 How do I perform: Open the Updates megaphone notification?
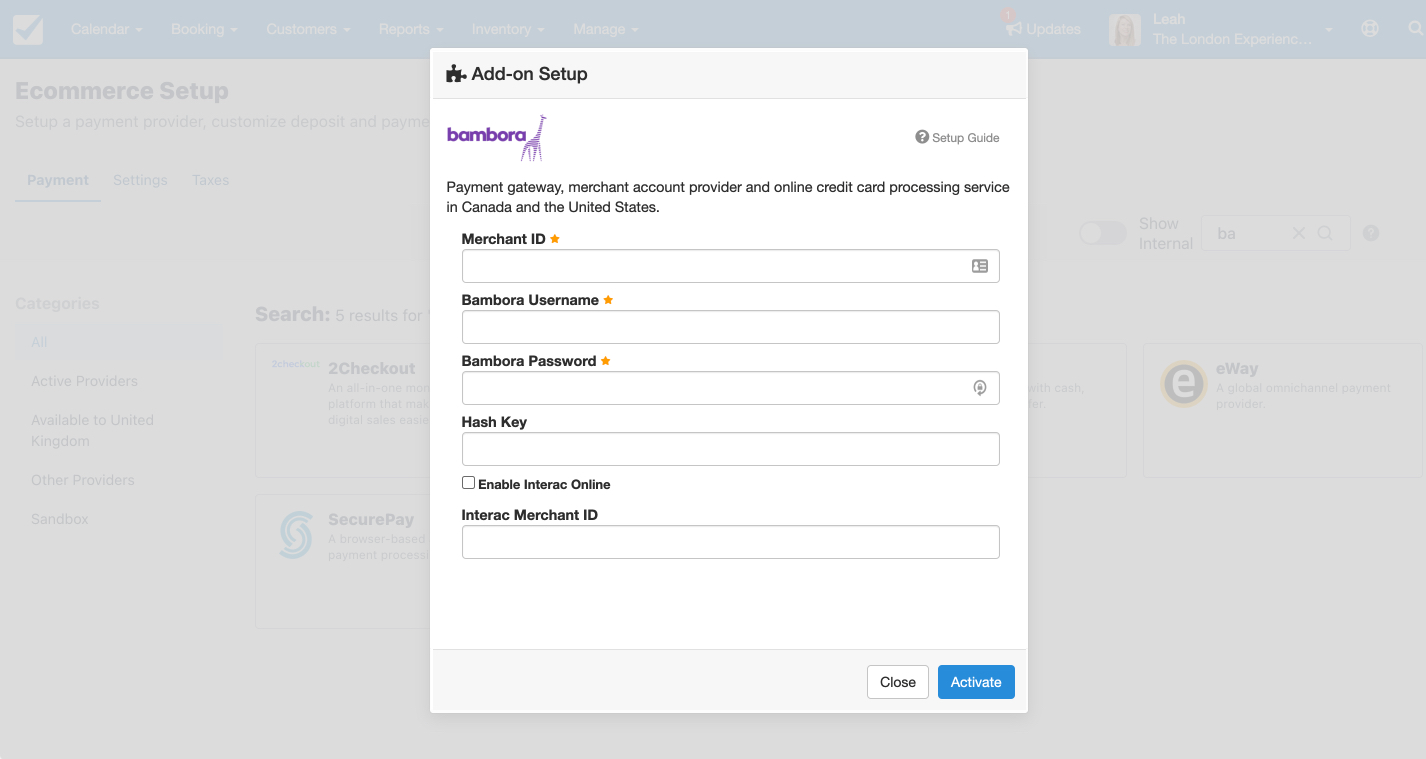1043,29
